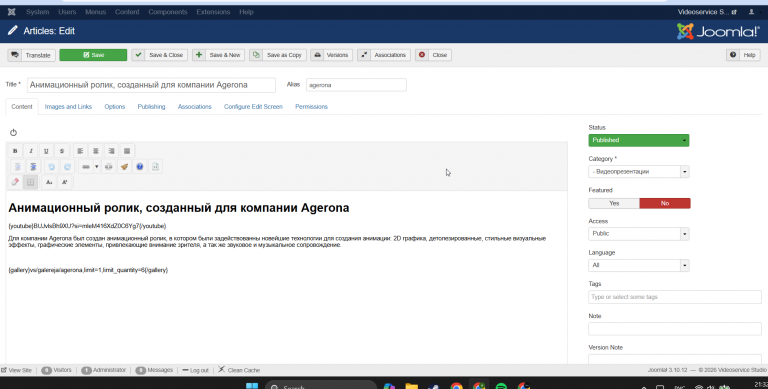Screen dimensions: 768x389
Task: Click the red Close toolbar button
Action: [x=433, y=55]
